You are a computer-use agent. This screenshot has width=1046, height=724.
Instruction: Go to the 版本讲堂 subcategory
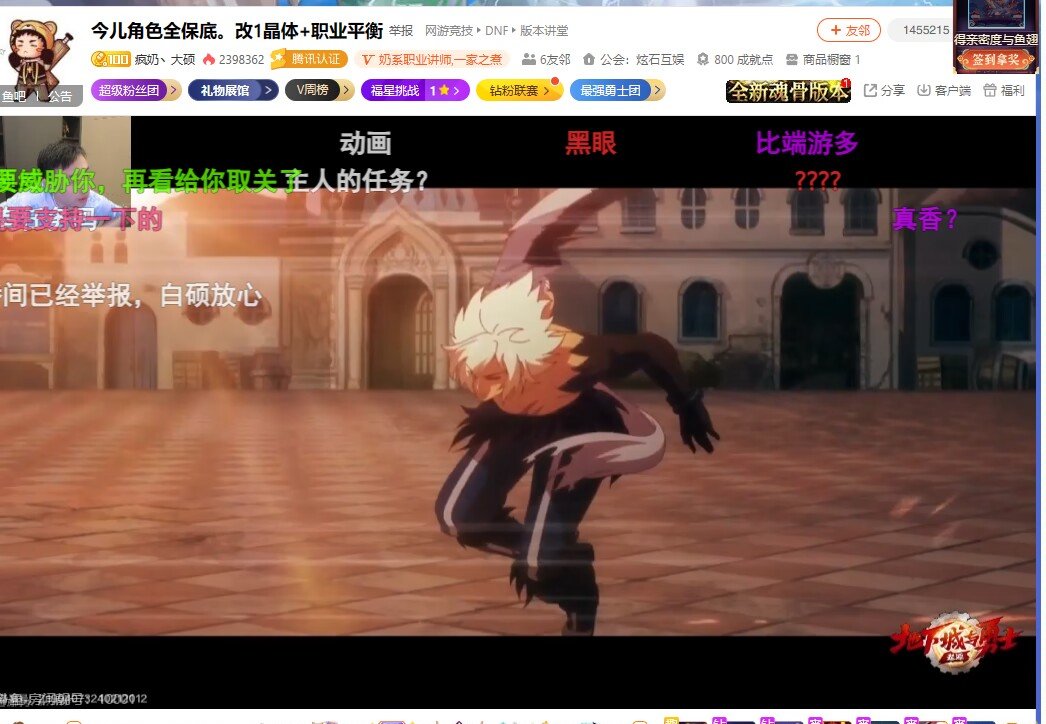pyautogui.click(x=544, y=31)
